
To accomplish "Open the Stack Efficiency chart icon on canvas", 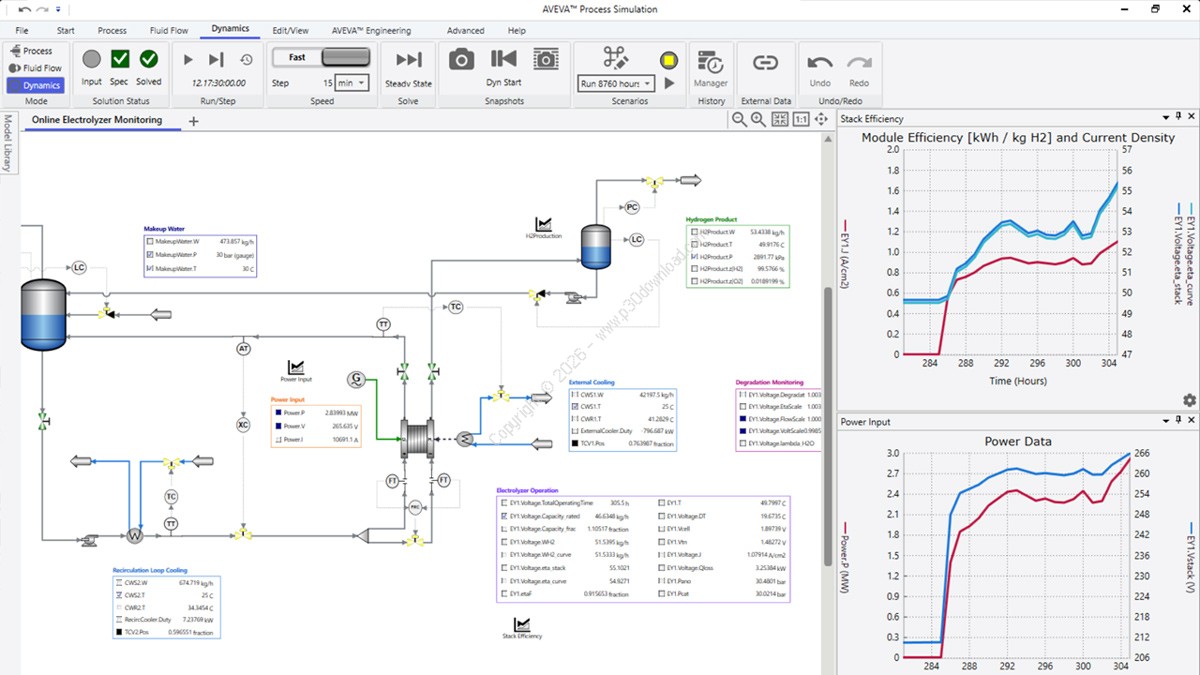I will point(522,624).
